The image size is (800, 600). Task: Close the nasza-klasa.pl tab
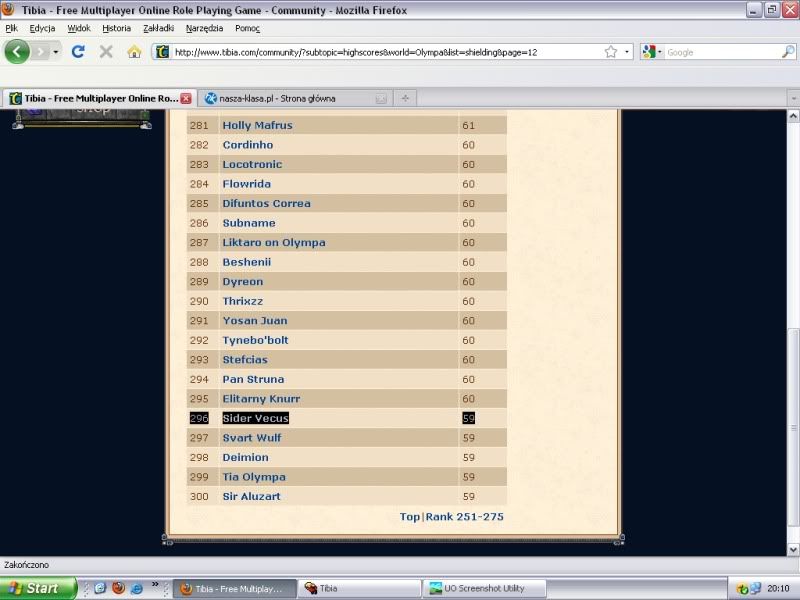381,98
